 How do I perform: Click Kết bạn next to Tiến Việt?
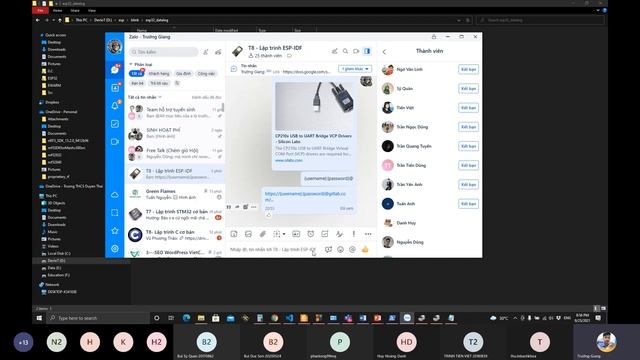tap(468, 108)
